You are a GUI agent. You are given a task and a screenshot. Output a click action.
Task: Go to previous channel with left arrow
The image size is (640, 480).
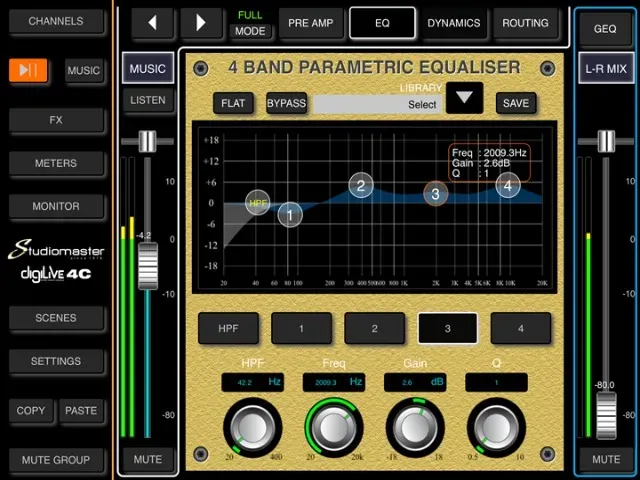click(x=153, y=23)
